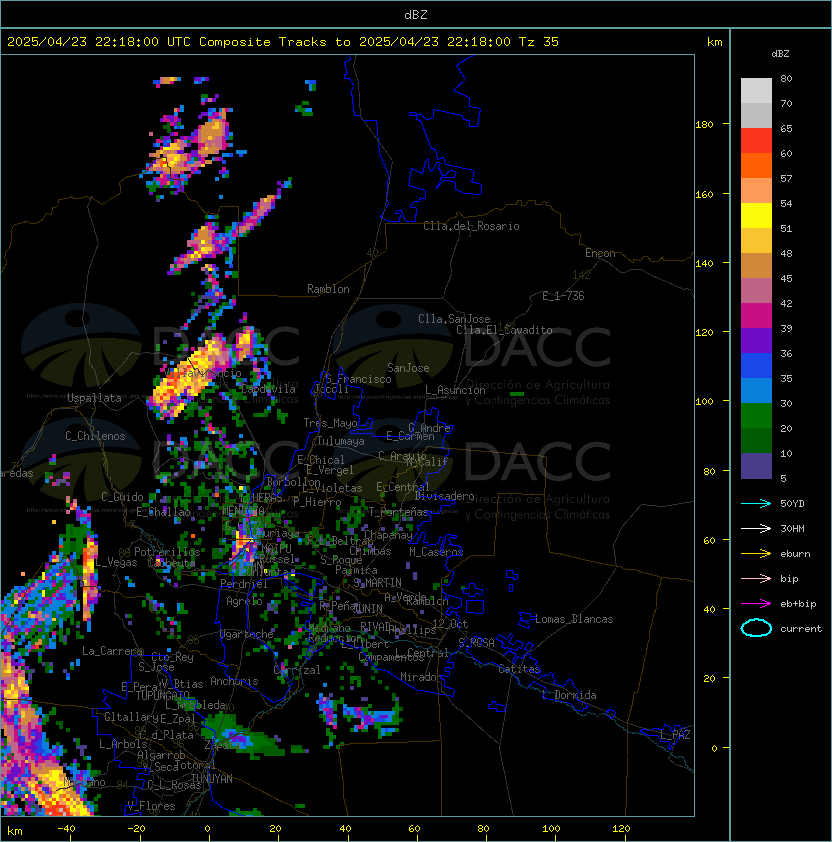
Task: Click the cyan 50YD track arrow in legend
Action: tap(756, 503)
